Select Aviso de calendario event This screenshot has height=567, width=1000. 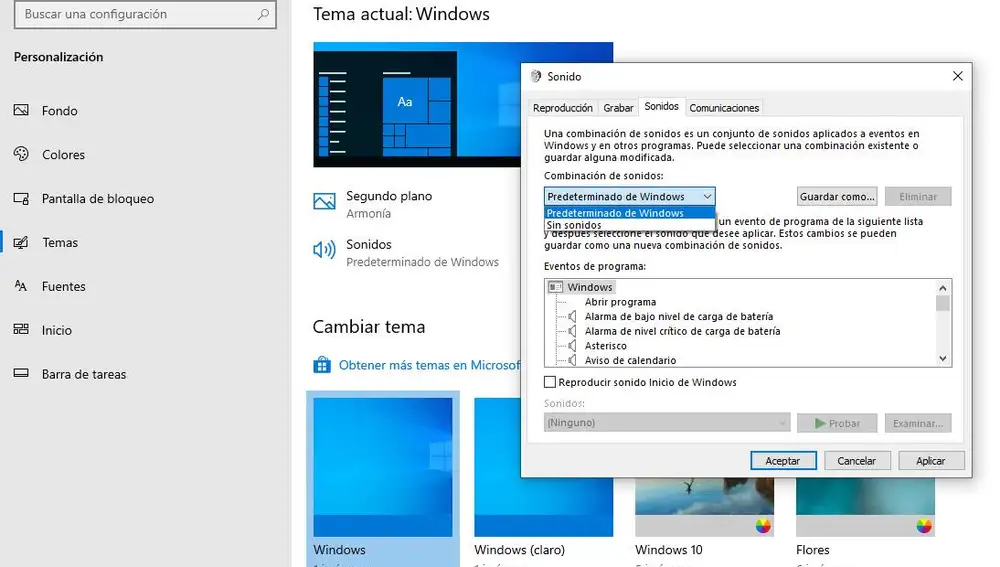(x=631, y=360)
